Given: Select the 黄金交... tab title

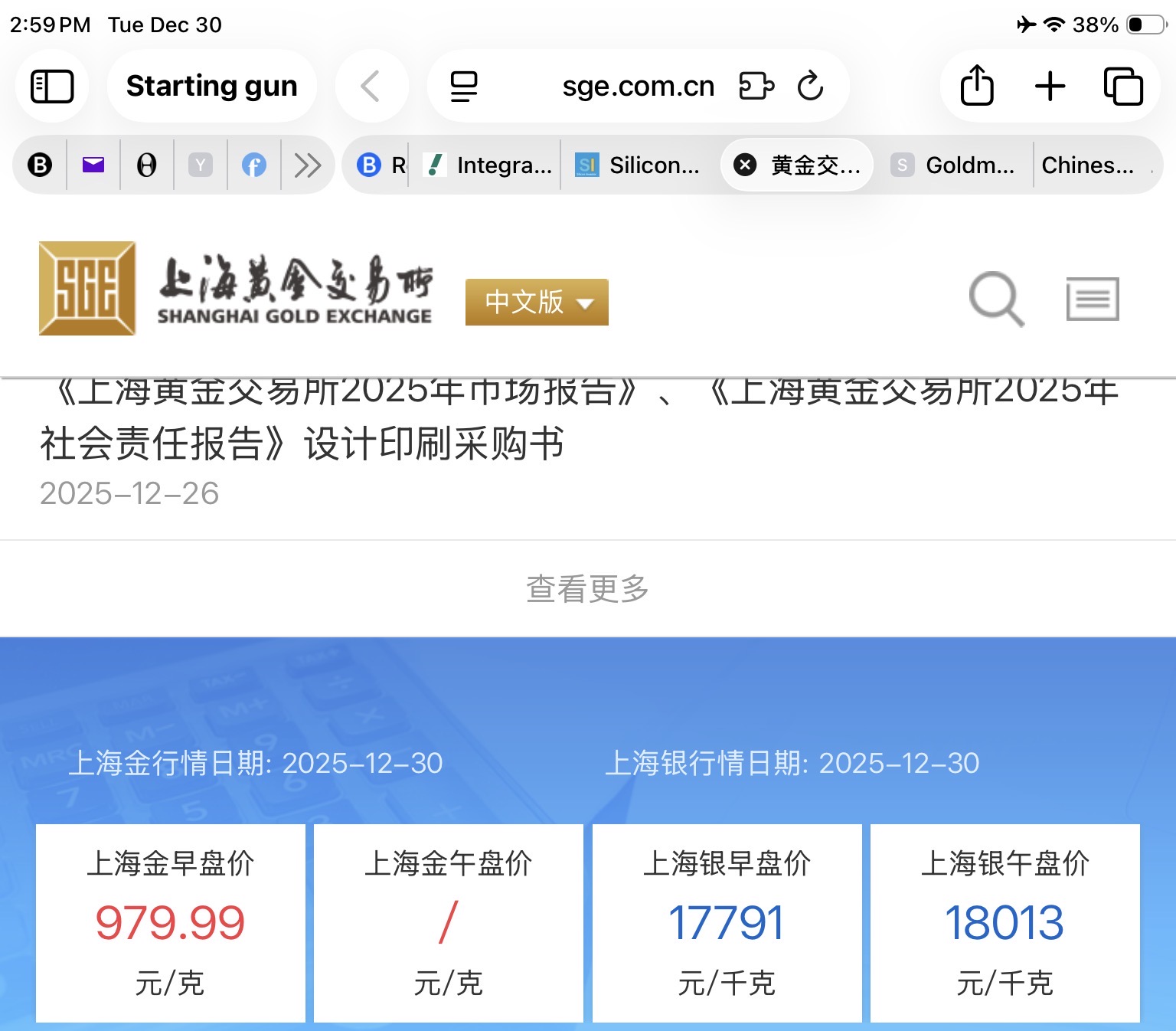Looking at the screenshot, I should pos(816,165).
